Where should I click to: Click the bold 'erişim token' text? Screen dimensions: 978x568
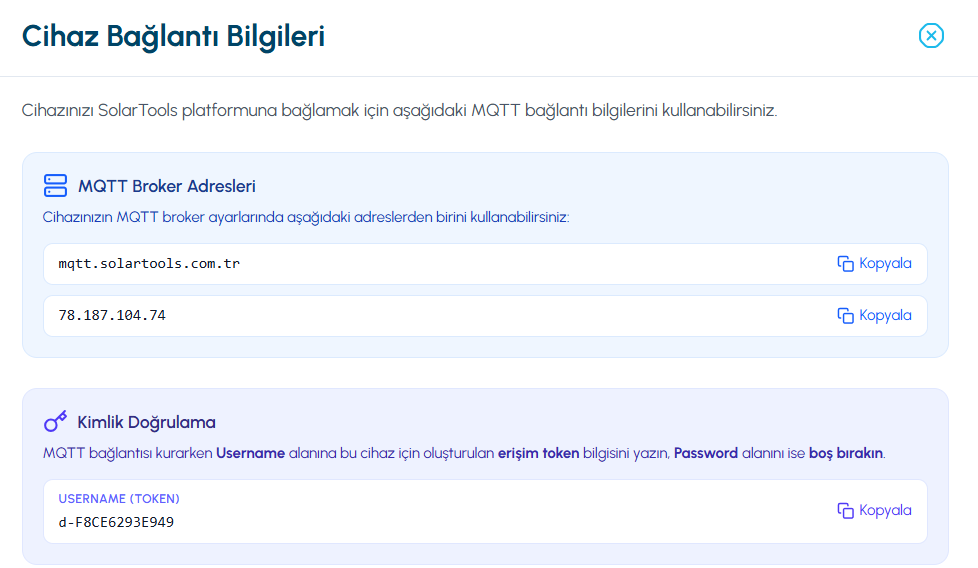coord(538,453)
